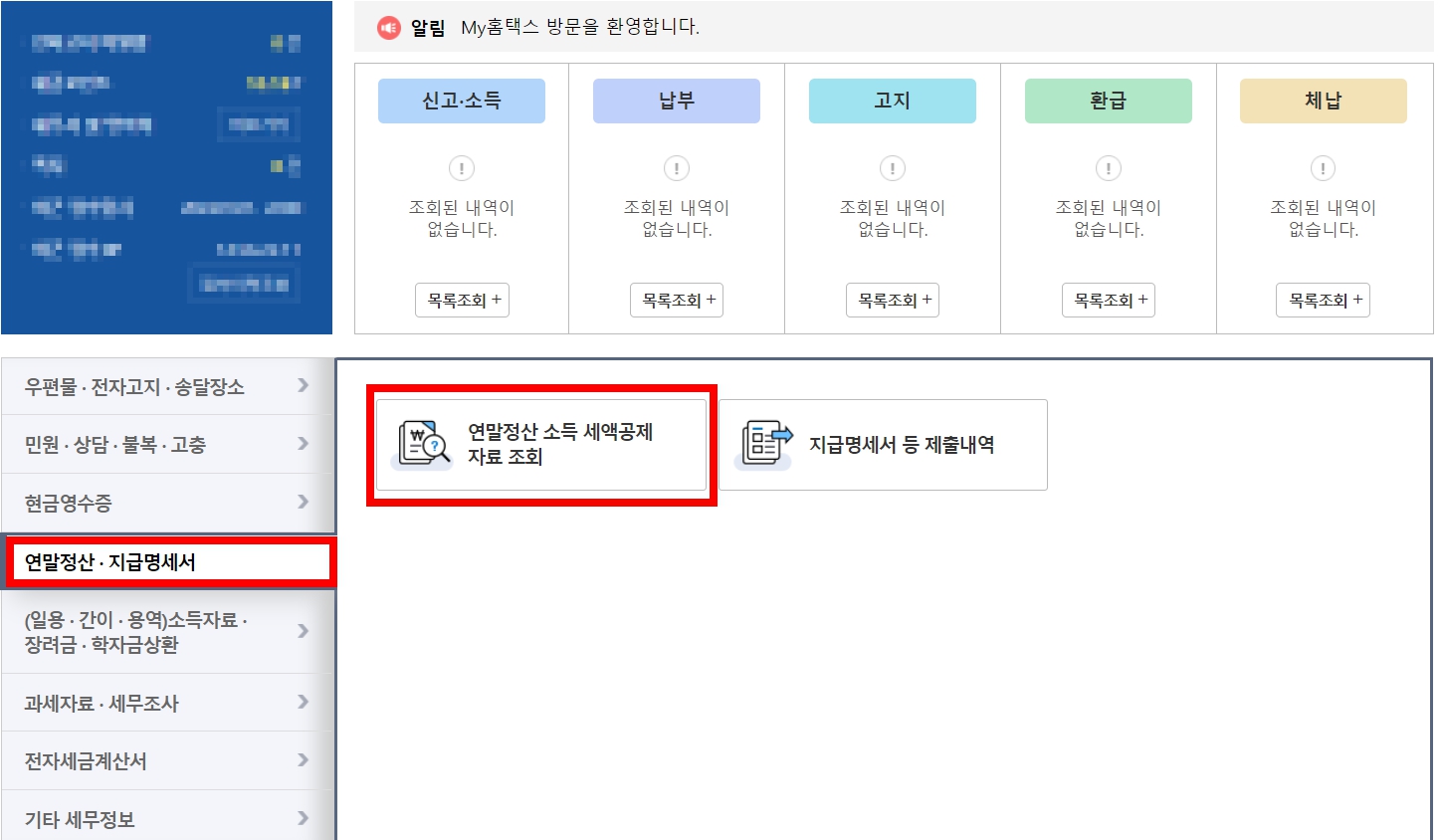Click 목록조회 under the 환급 section
1442x840 pixels.
[1108, 300]
